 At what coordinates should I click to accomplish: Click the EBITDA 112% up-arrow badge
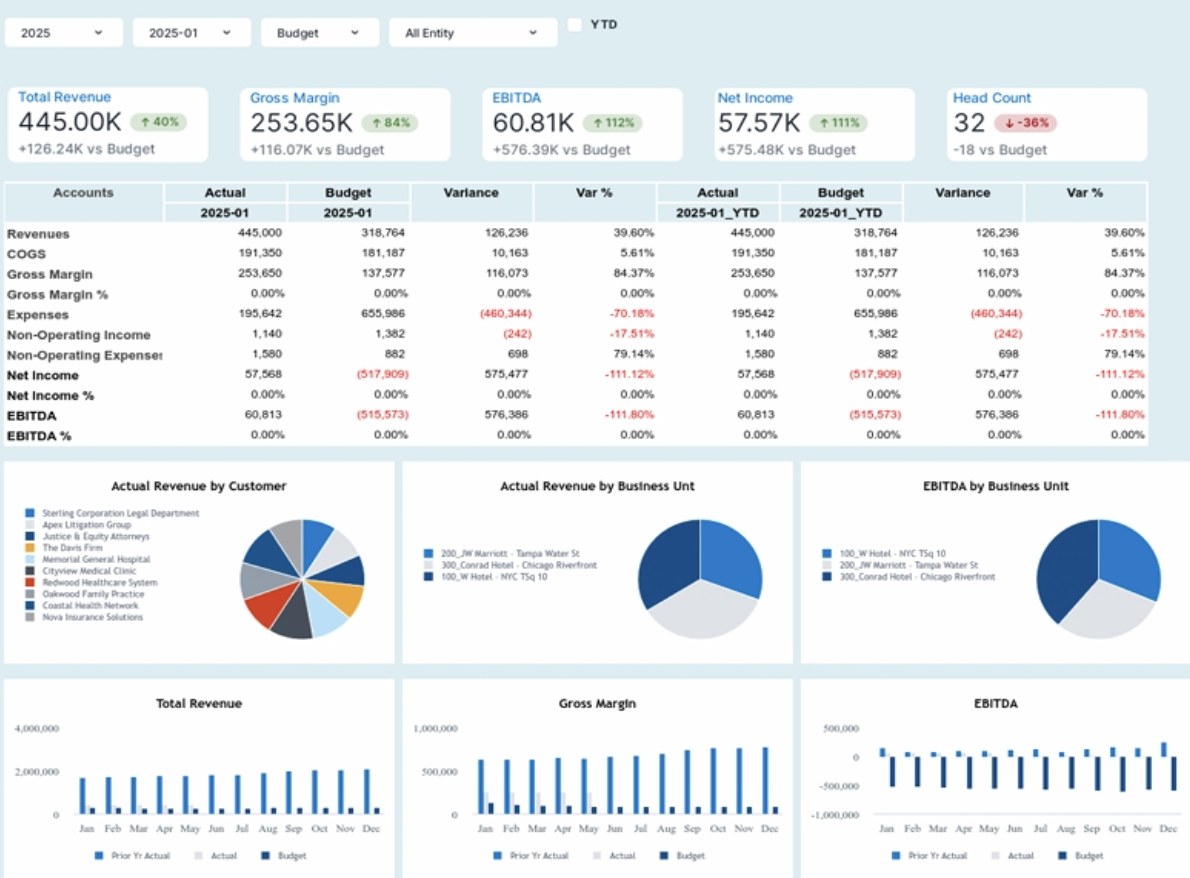614,123
